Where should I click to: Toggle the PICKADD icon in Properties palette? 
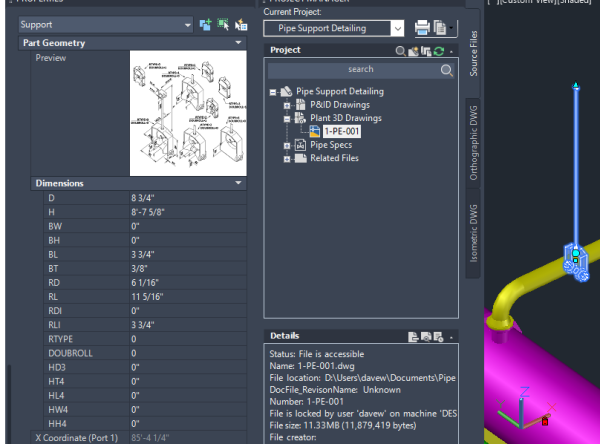[x=205, y=25]
